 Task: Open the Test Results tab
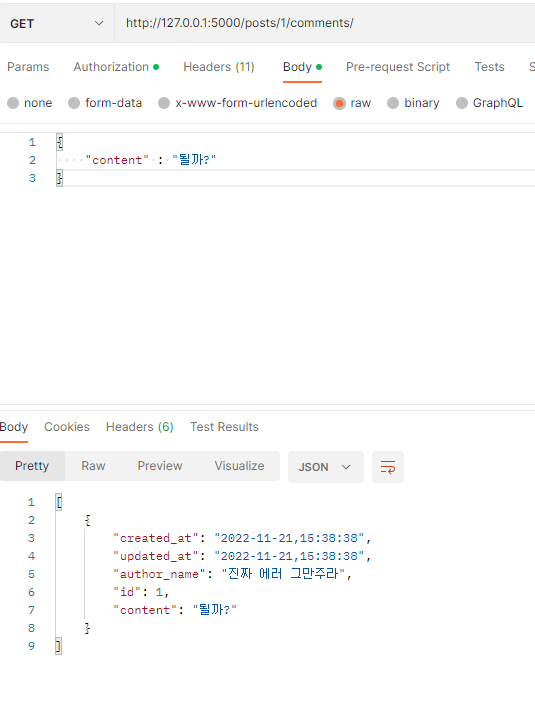click(224, 427)
